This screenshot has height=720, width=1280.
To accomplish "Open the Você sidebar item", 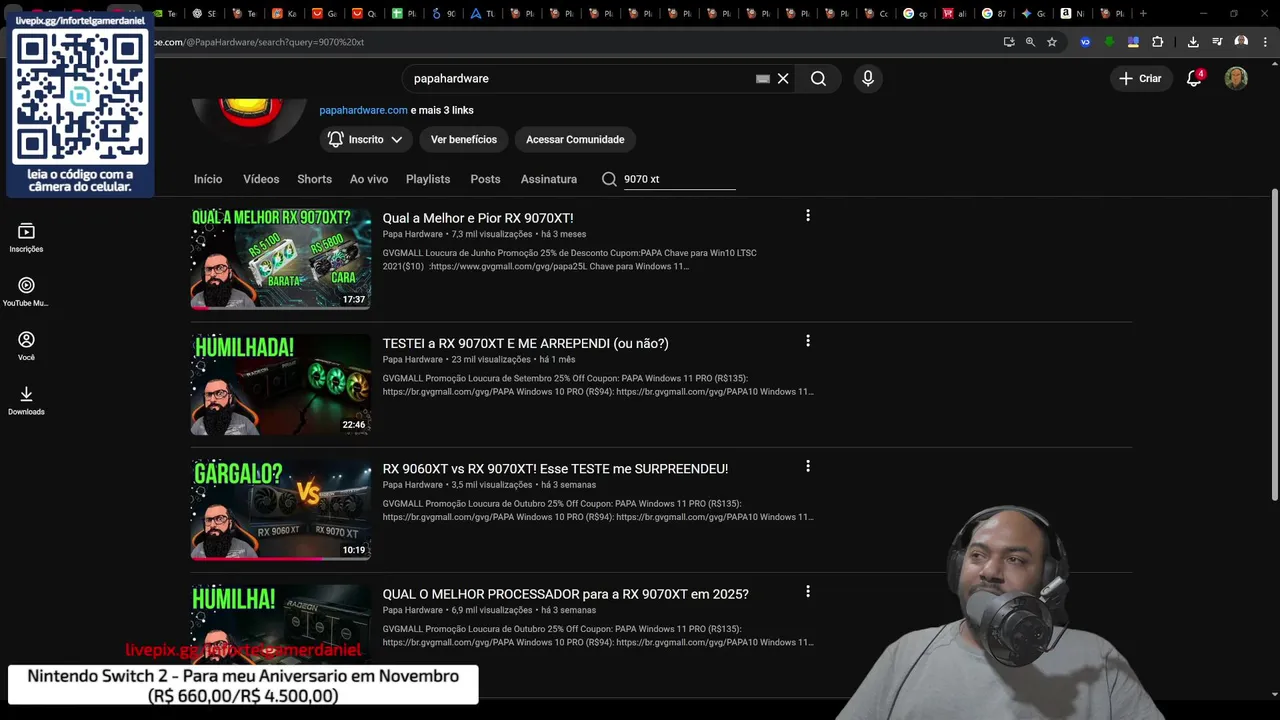I will pos(26,346).
